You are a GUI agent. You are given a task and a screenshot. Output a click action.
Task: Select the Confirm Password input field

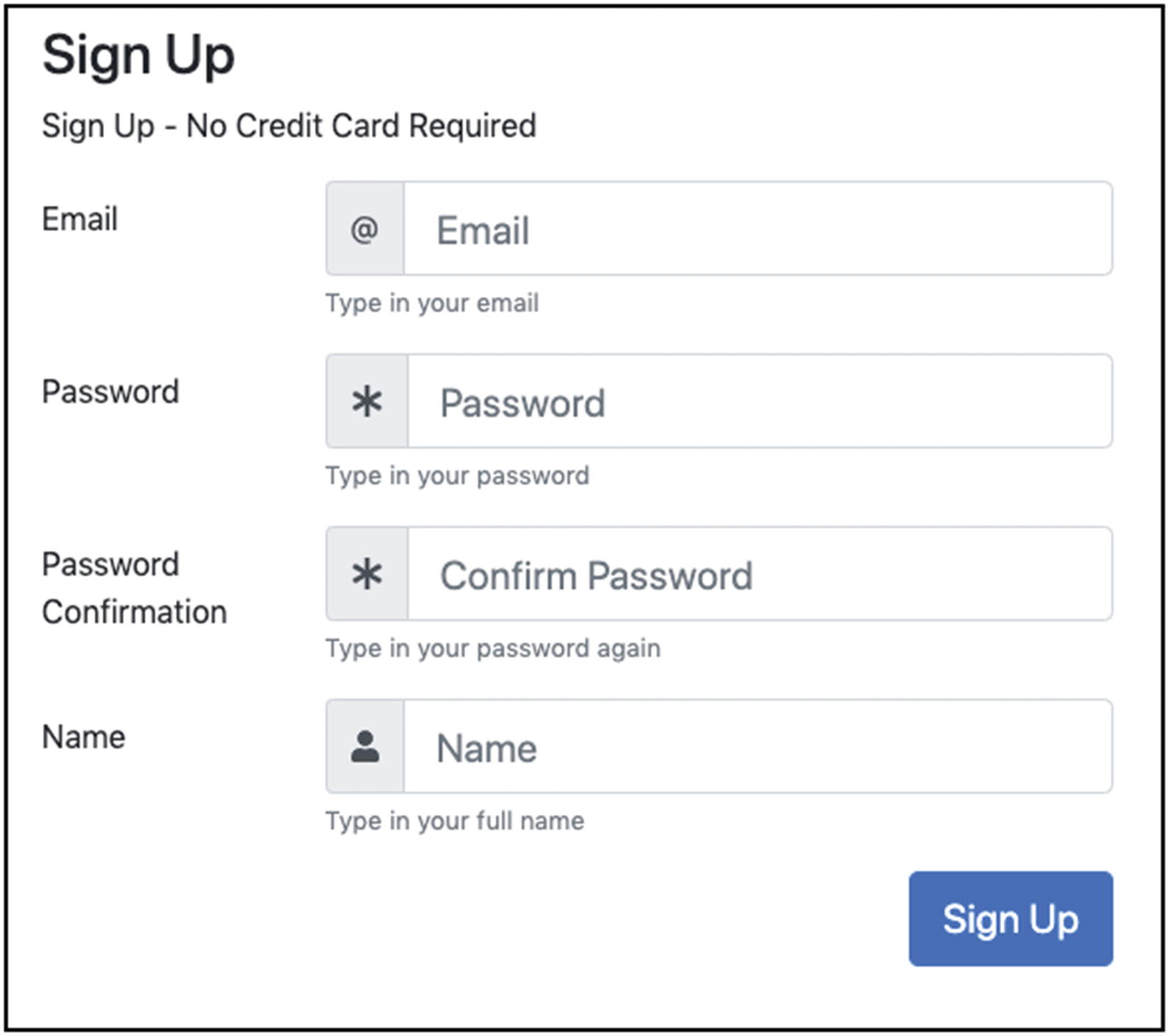(x=759, y=574)
